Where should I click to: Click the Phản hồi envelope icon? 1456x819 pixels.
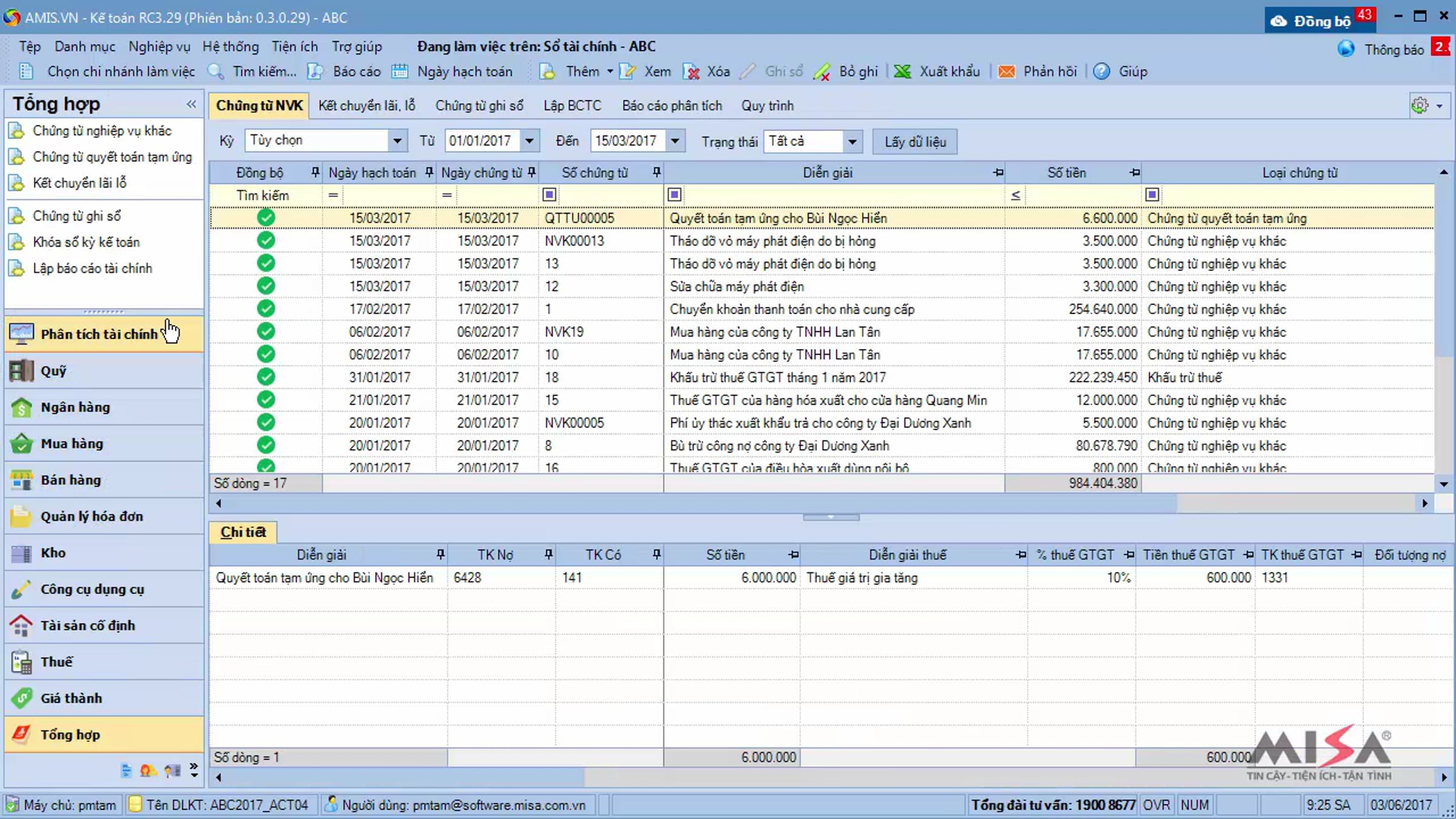[x=1006, y=72]
